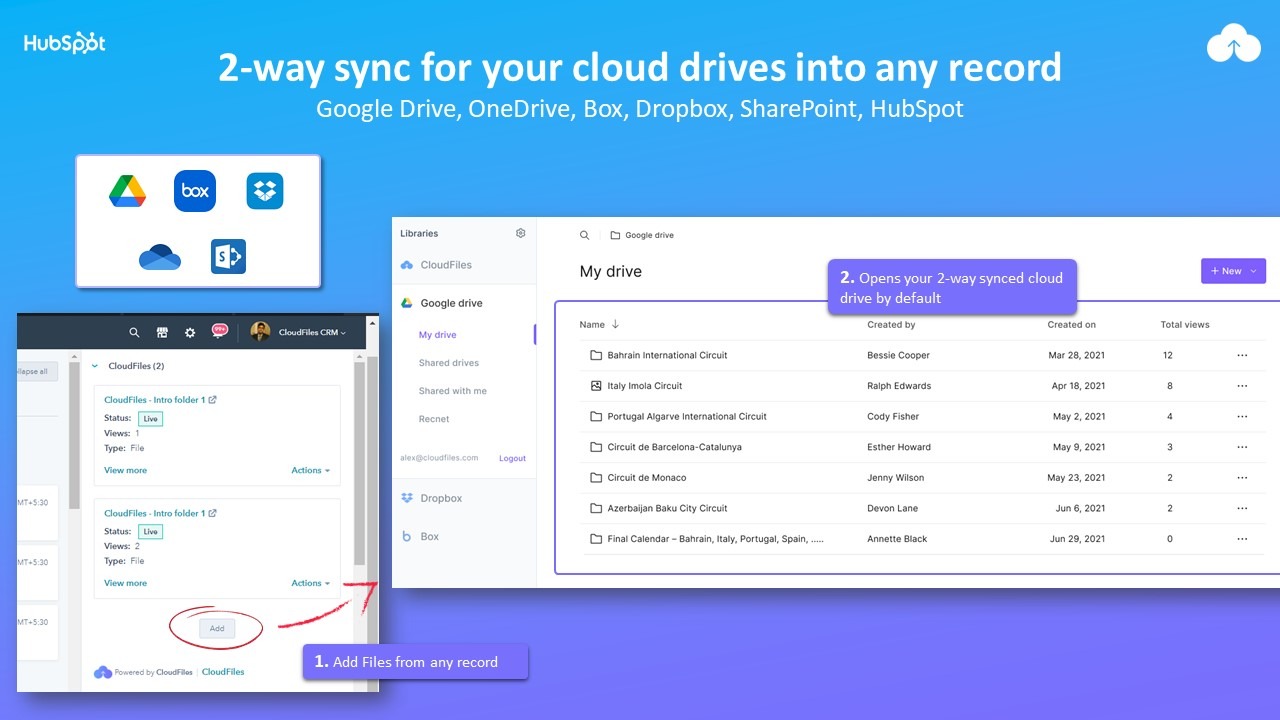Click the HubSpot marketplace icon

161,332
